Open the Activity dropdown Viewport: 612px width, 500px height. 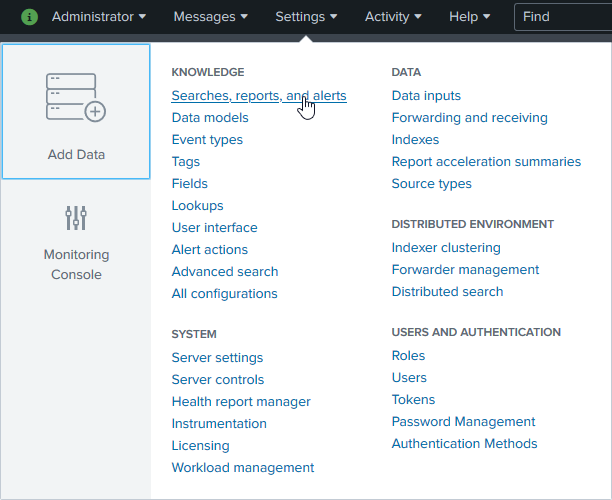393,17
